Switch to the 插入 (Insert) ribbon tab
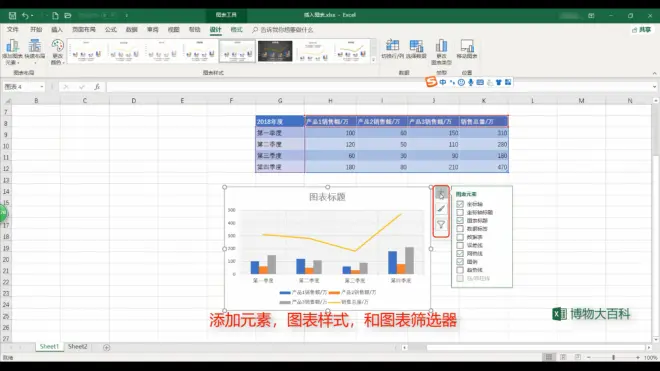 tap(57, 29)
